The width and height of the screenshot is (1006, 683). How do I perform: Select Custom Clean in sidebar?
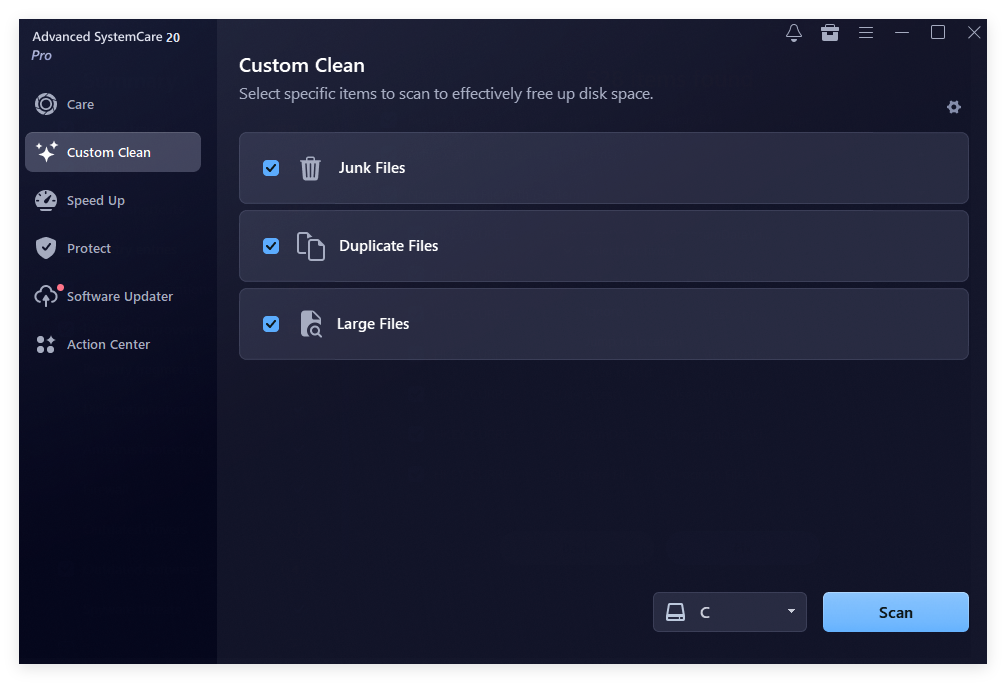[x=113, y=152]
